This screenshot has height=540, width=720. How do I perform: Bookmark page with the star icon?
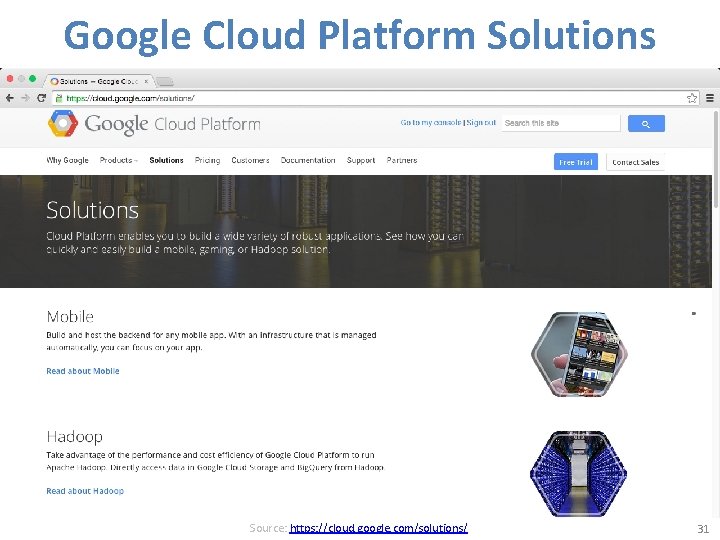pos(692,98)
